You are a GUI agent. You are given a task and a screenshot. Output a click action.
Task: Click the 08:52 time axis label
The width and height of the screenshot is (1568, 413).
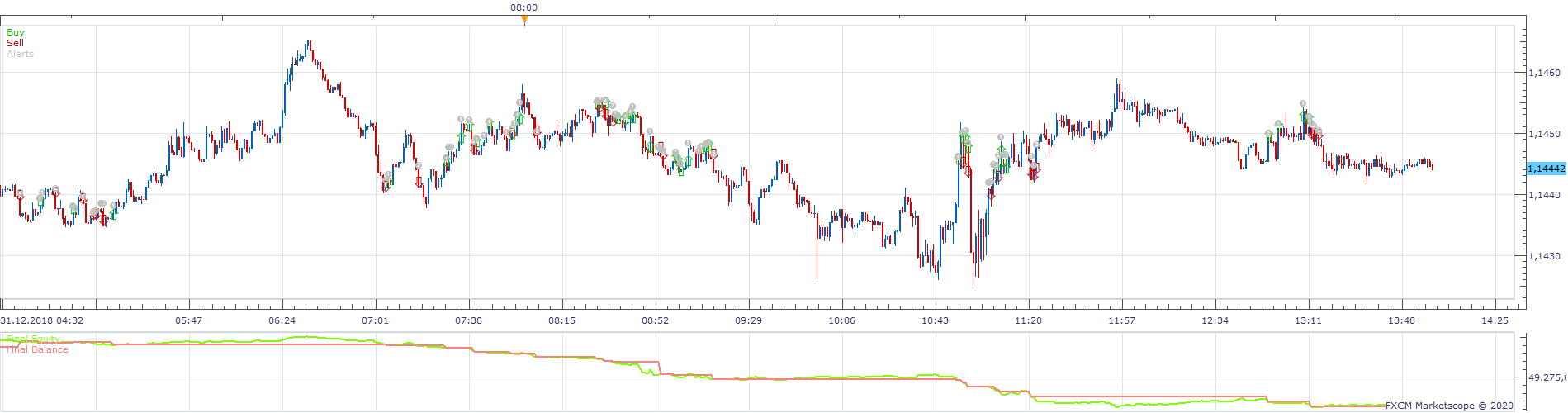point(655,320)
